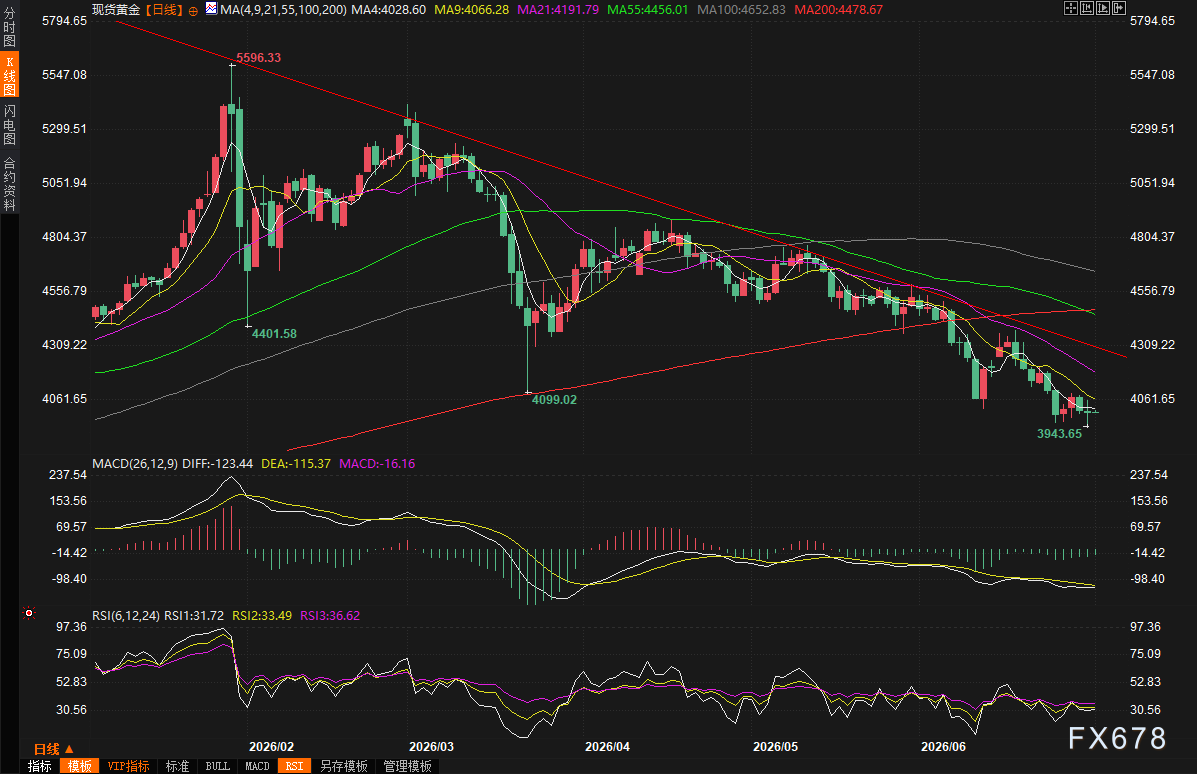Toggle the BULL template
The width and height of the screenshot is (1197, 774).
click(218, 766)
